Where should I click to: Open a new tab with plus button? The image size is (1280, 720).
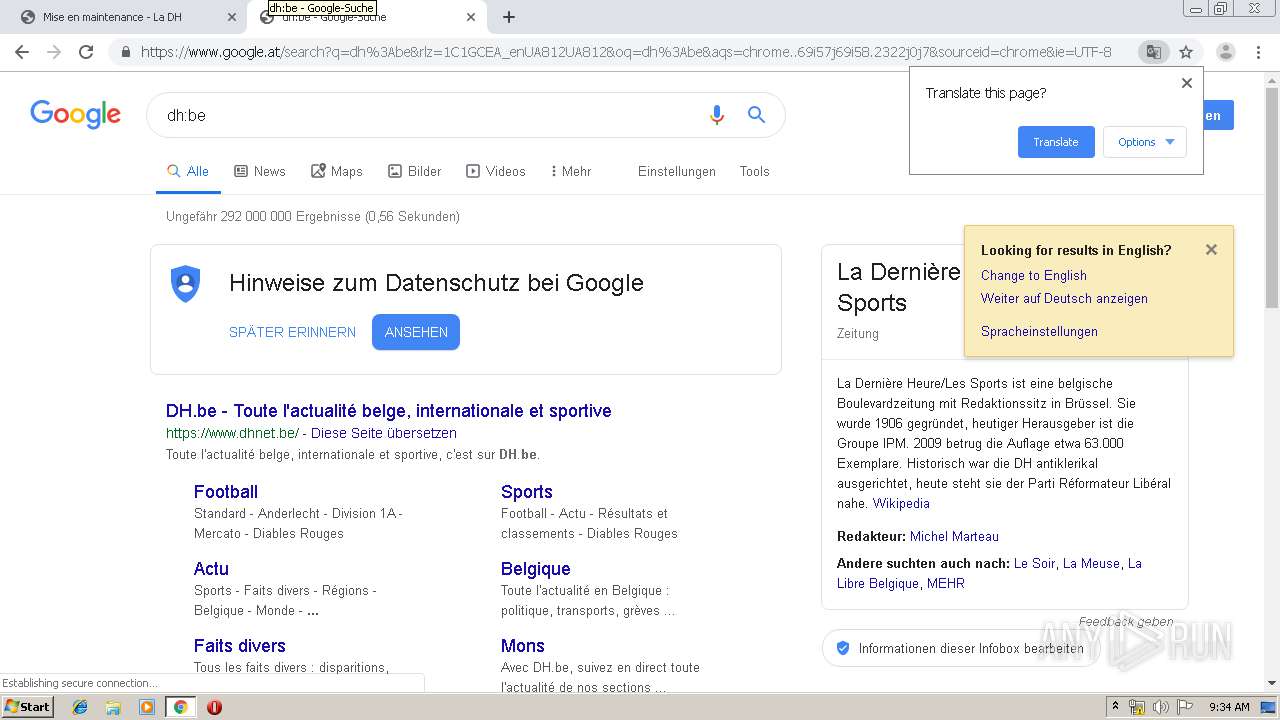pyautogui.click(x=509, y=17)
